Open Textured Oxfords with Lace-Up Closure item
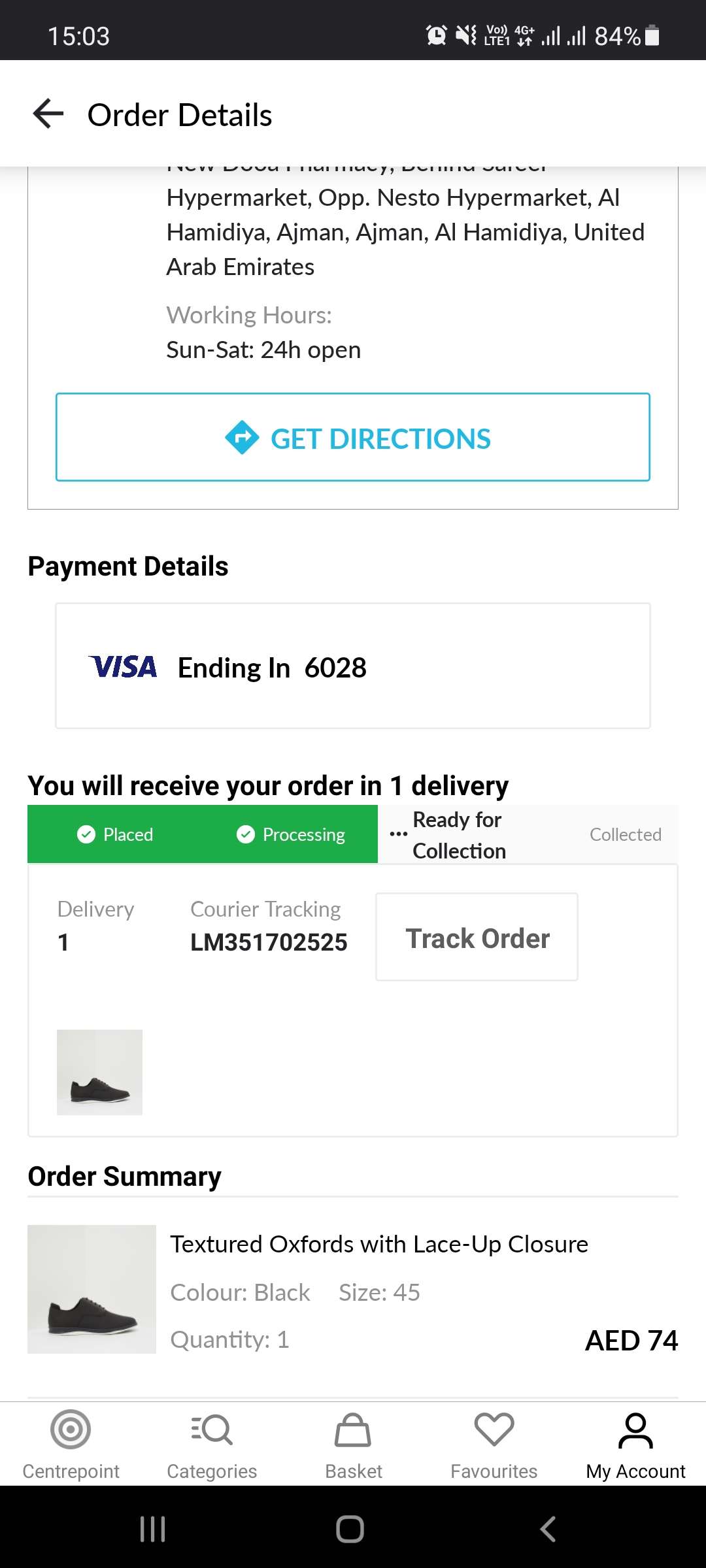Screen dimensions: 706x1568 379,1245
